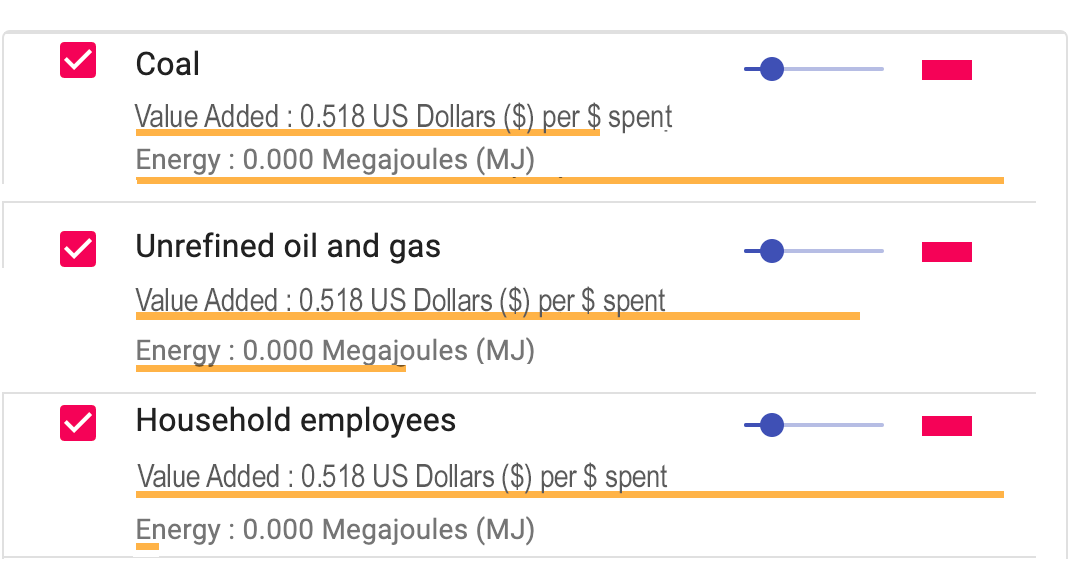The image size is (1082, 576).
Task: Click the Coal title label
Action: 166,63
